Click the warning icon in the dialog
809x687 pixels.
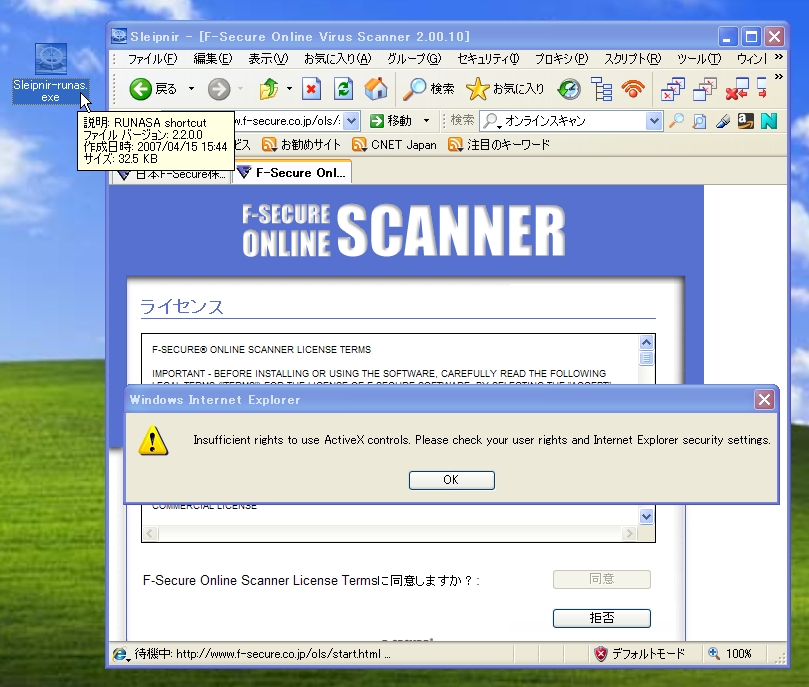click(x=153, y=440)
